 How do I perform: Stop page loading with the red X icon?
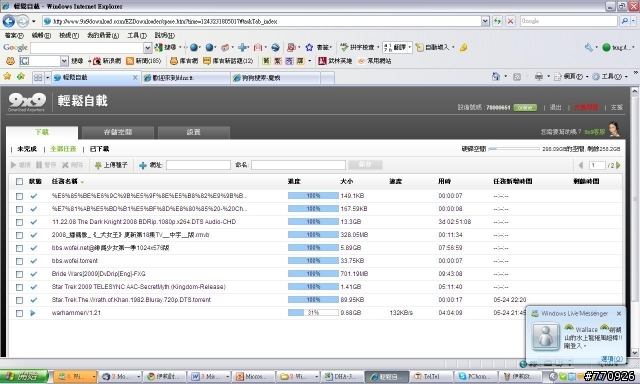click(510, 21)
